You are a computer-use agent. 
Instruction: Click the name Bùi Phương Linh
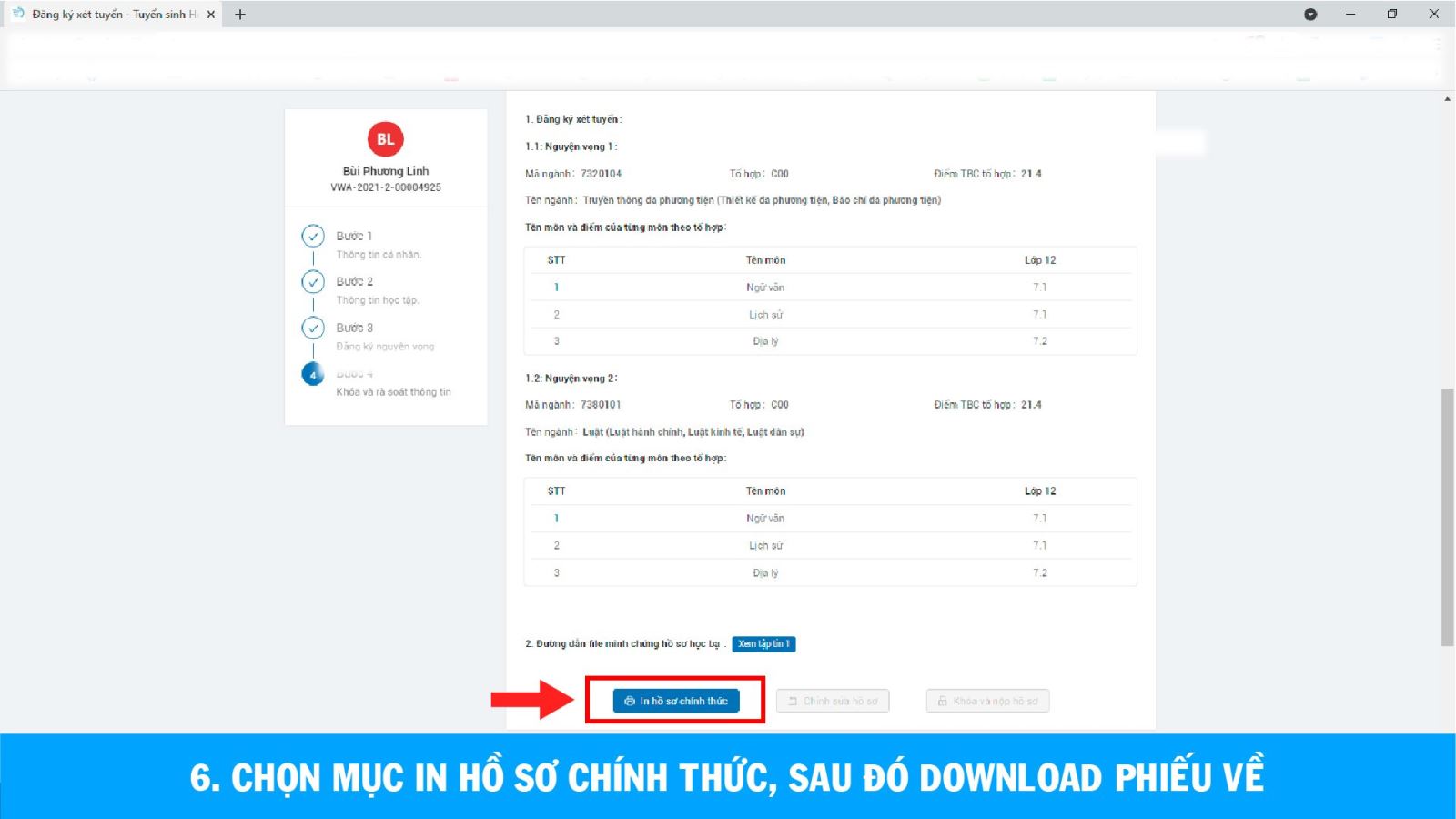click(386, 171)
